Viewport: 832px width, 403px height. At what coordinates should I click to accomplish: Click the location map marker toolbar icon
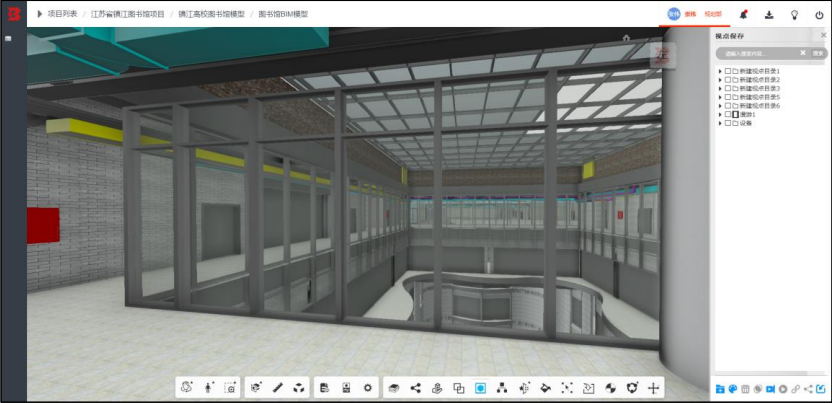click(437, 388)
